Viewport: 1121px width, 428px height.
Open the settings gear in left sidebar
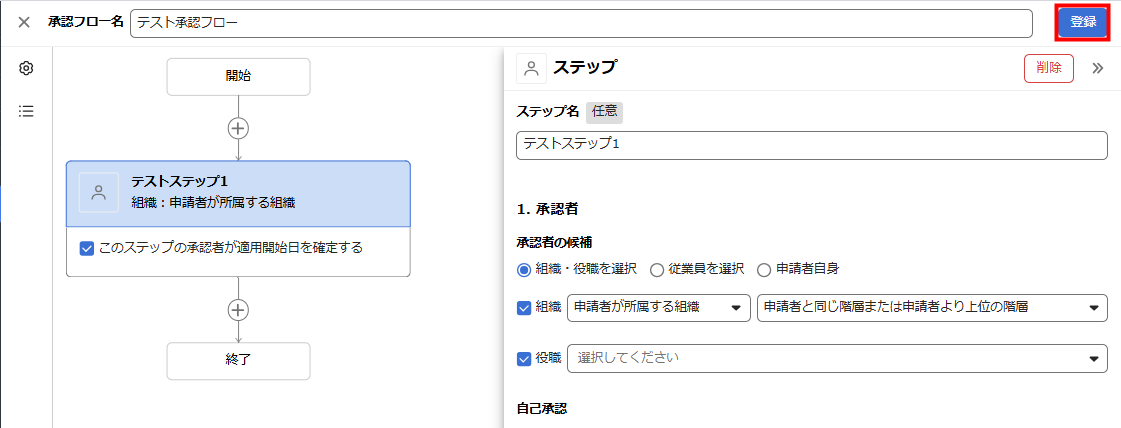(x=26, y=68)
